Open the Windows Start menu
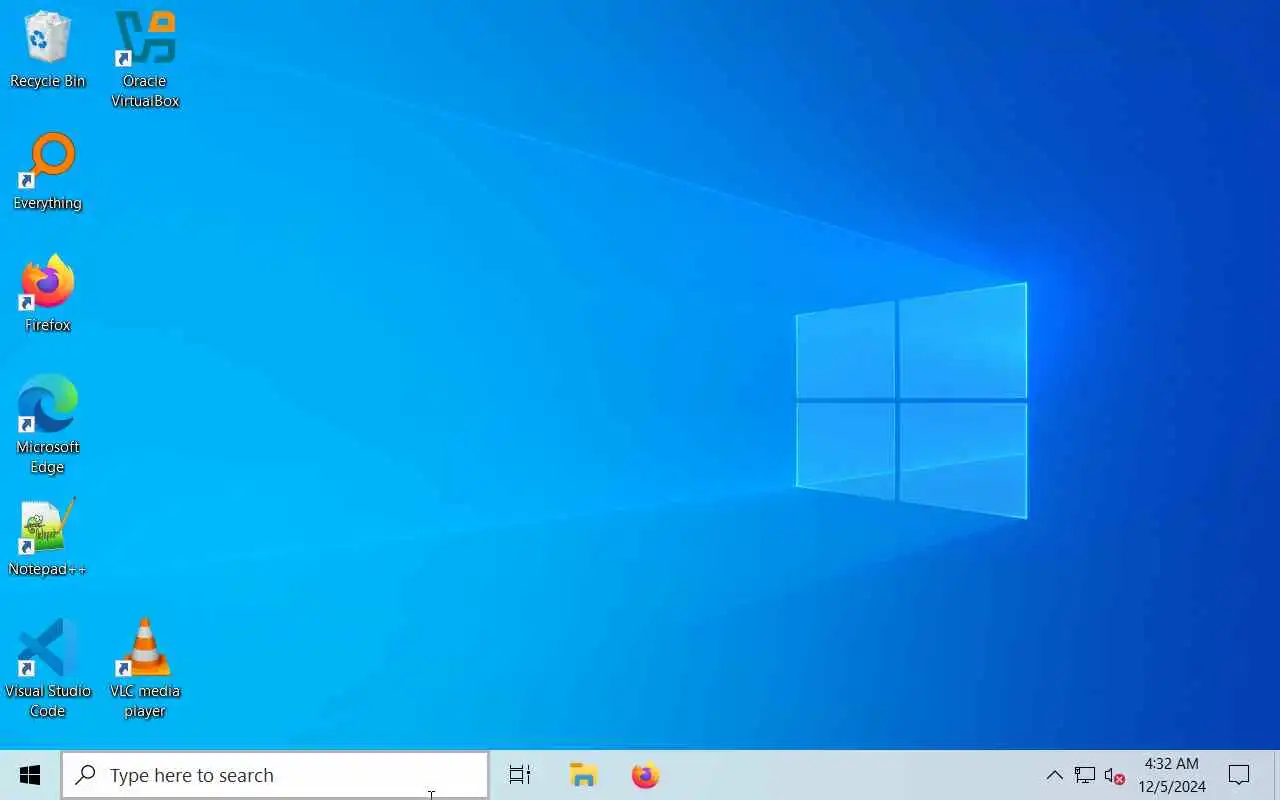 pyautogui.click(x=30, y=775)
